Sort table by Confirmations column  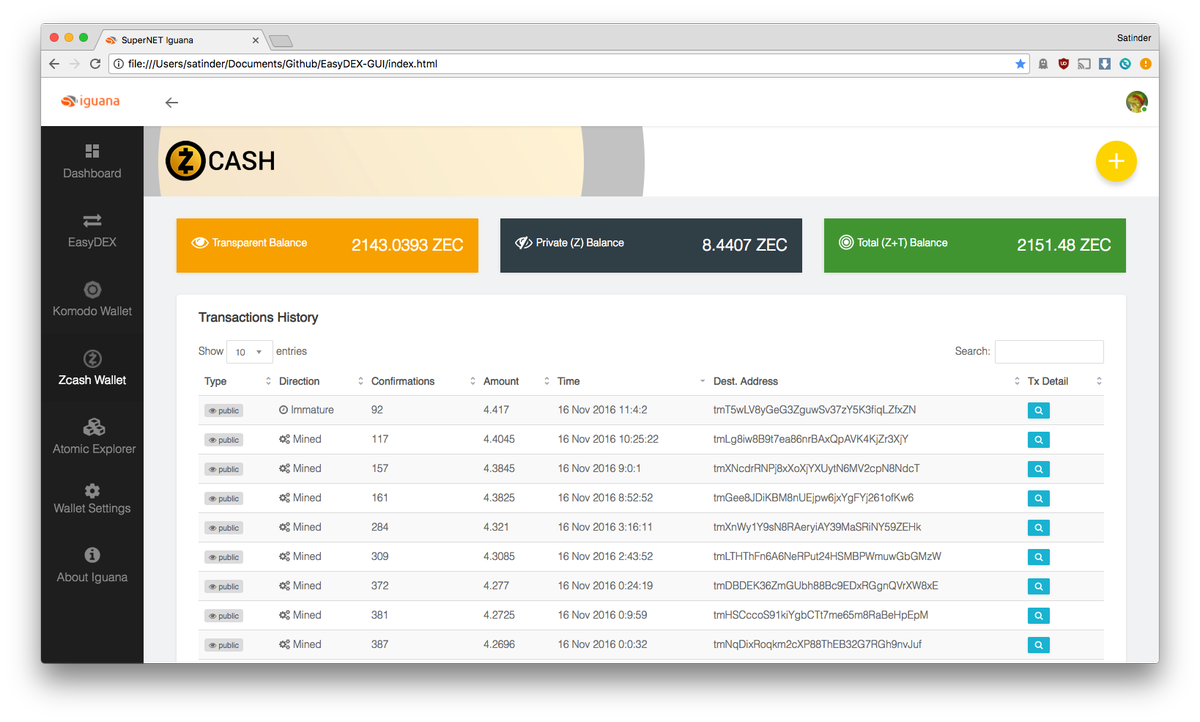coord(422,381)
